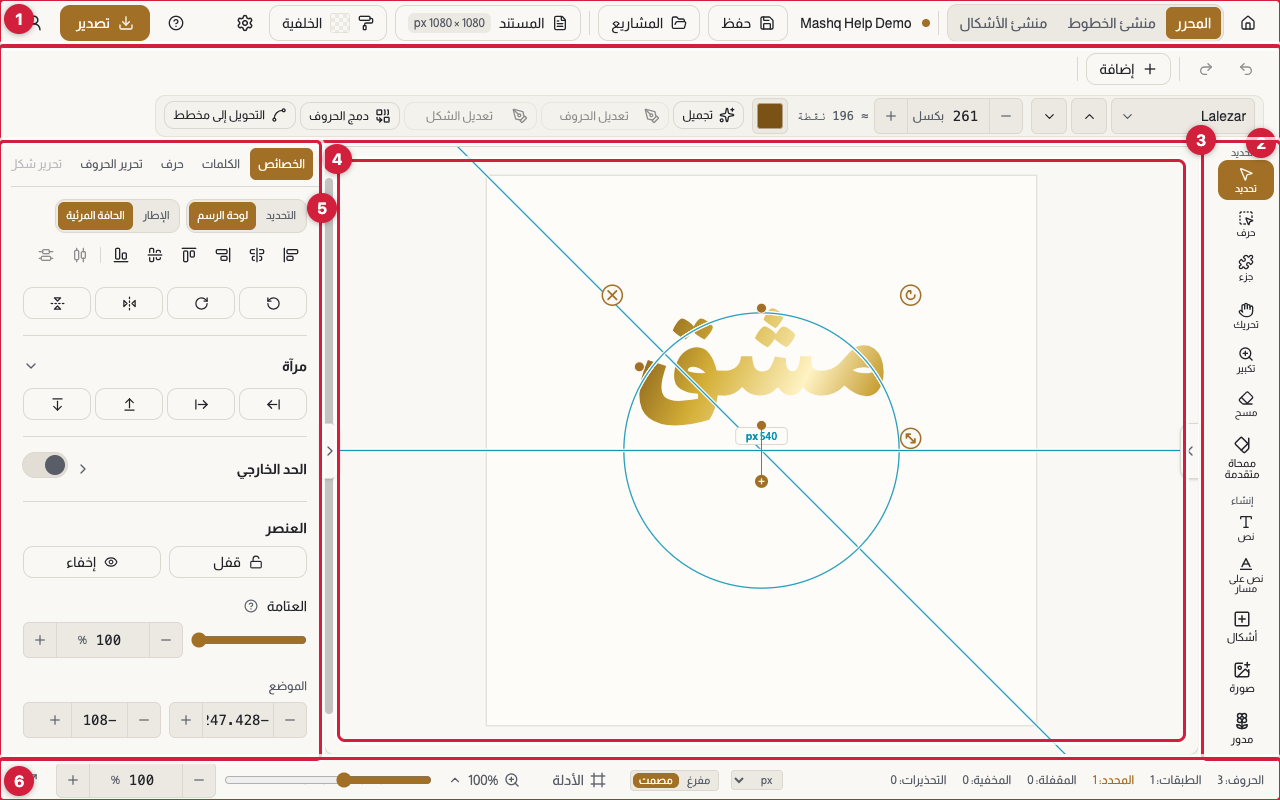1280x800 pixels.
Task: Click the canvas rotate handle
Action: [x=910, y=295]
